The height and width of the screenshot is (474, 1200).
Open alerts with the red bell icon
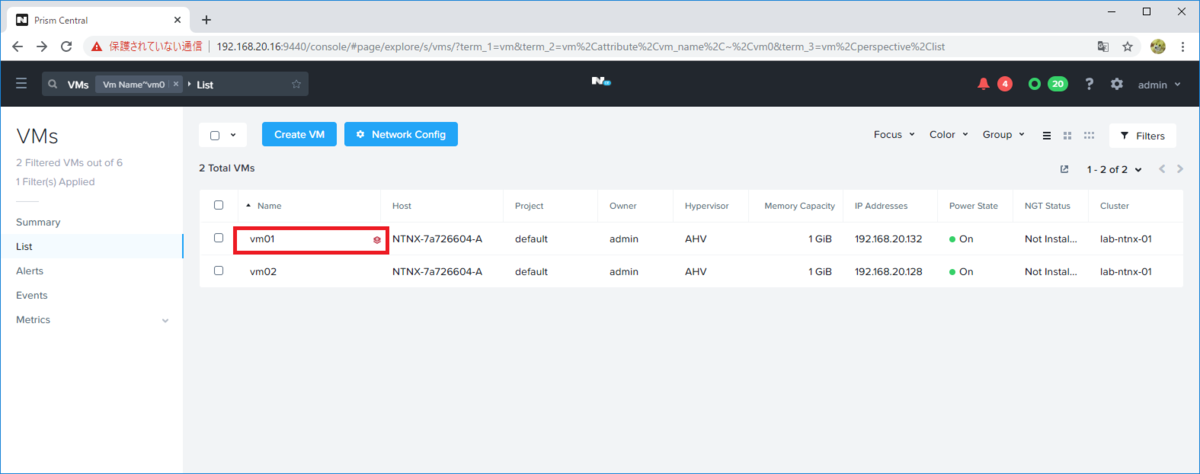click(x=983, y=84)
